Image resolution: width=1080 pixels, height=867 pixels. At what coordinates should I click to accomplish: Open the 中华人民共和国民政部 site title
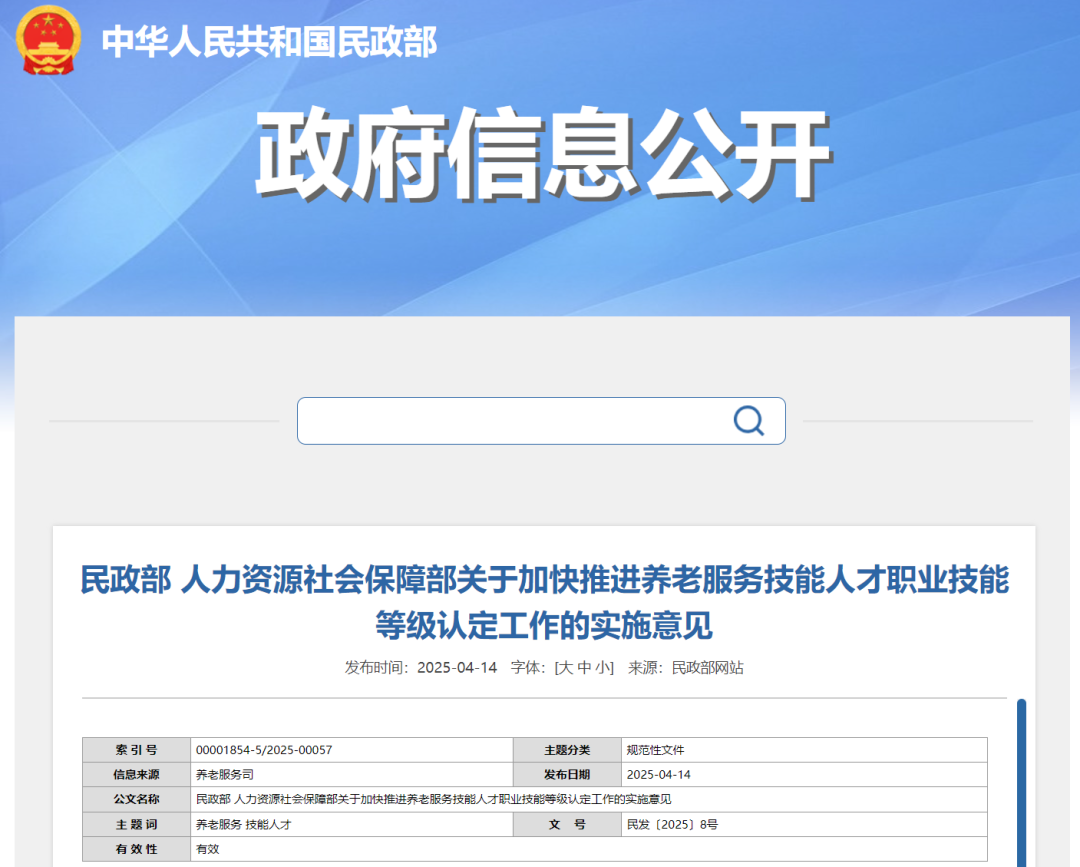pyautogui.click(x=269, y=41)
